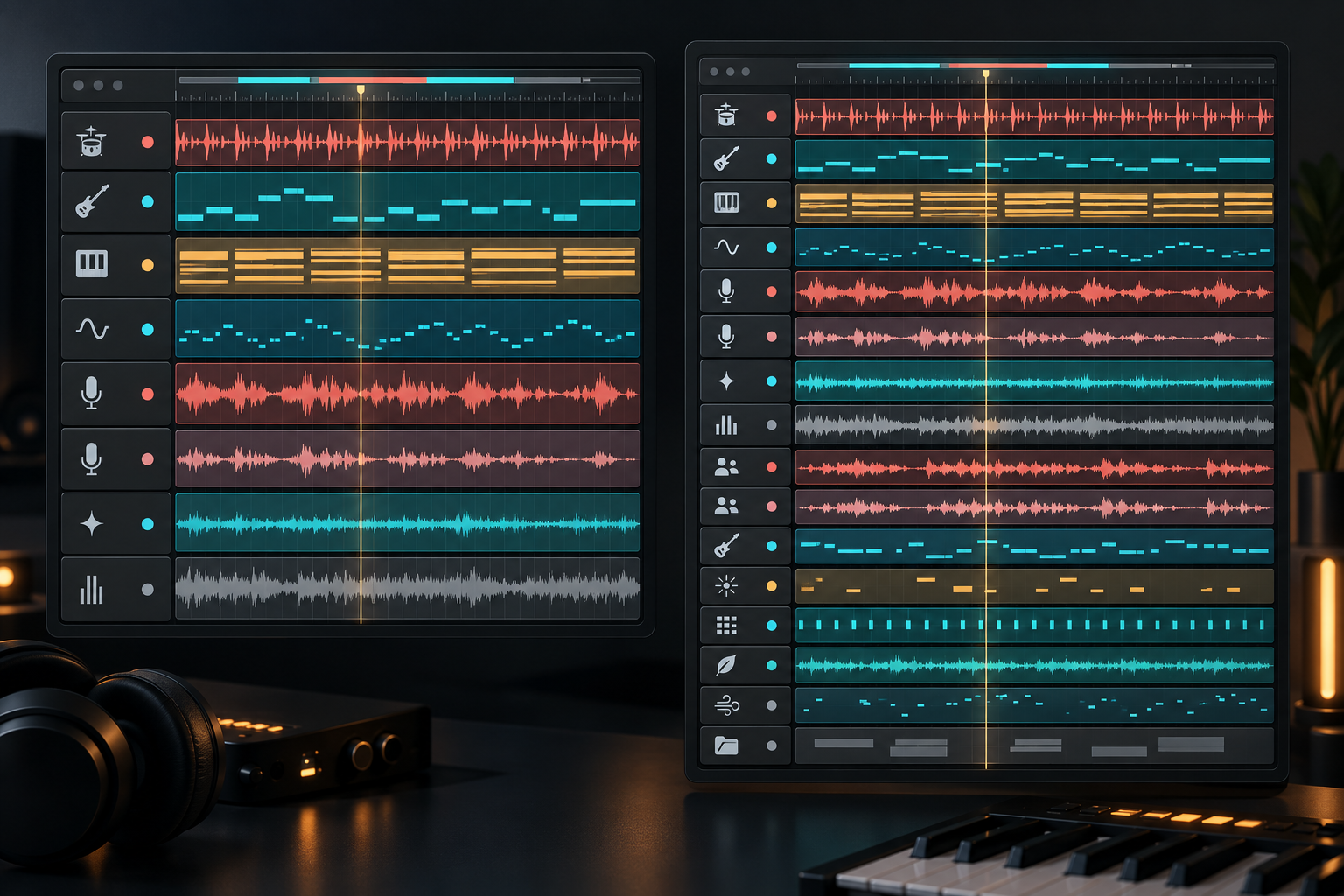This screenshot has height=896, width=1344.
Task: Click the level bars icon in right window
Action: point(726,425)
